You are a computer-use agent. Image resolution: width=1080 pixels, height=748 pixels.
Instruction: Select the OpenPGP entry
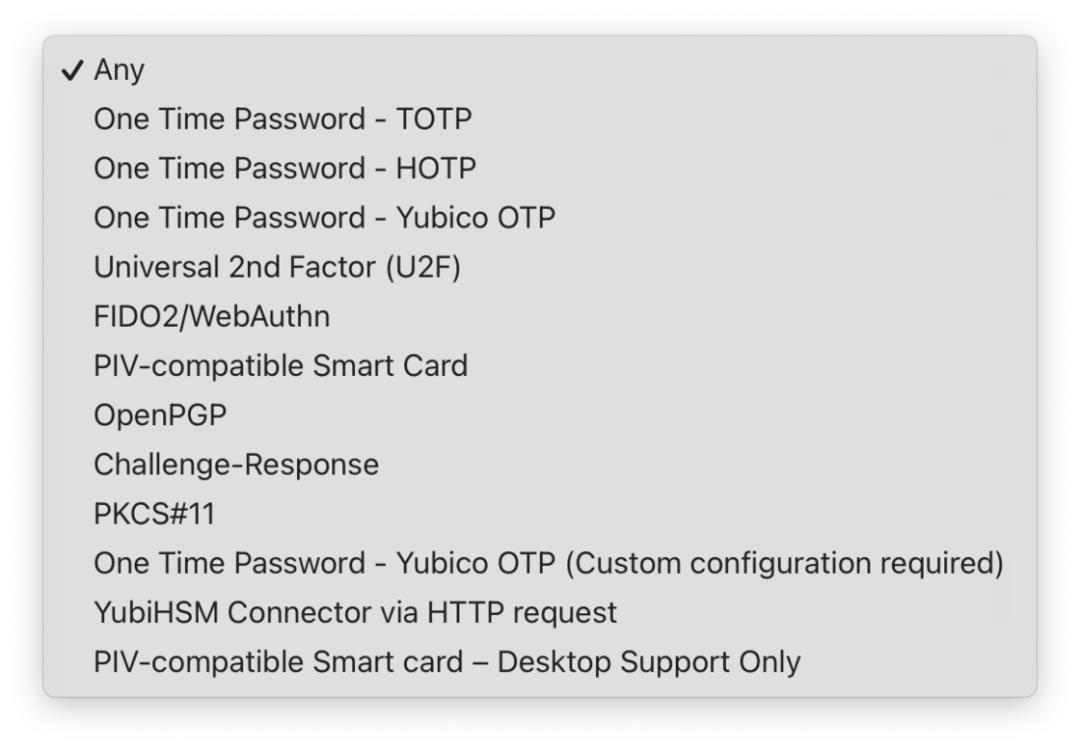pyautogui.click(x=160, y=415)
